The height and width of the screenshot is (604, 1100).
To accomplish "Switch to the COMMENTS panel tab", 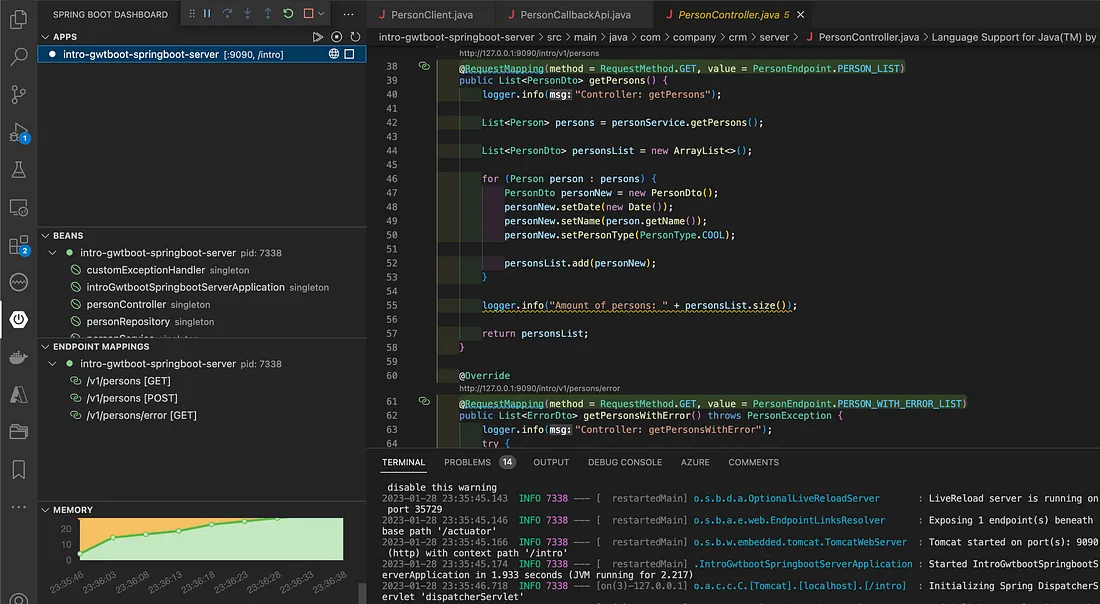I will tap(753, 462).
